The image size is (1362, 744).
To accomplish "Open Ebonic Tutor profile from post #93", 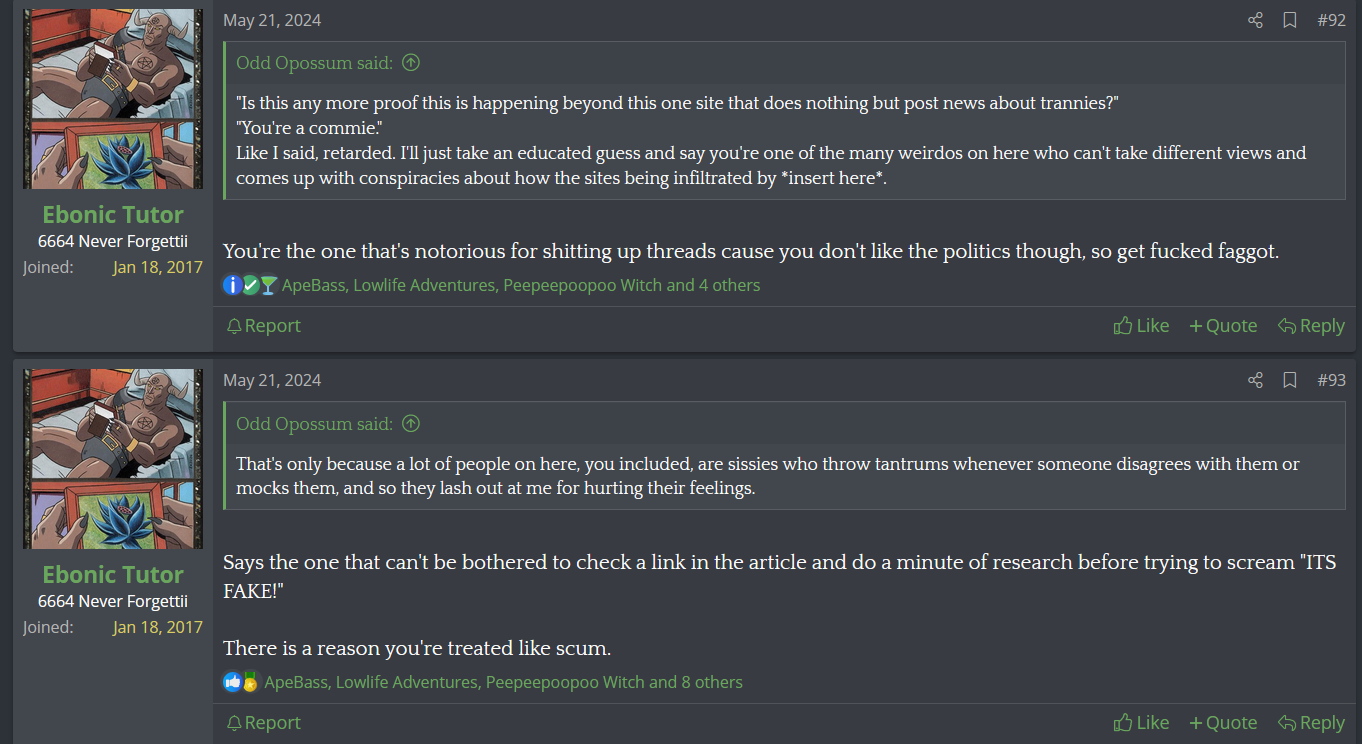I will click(x=113, y=574).
